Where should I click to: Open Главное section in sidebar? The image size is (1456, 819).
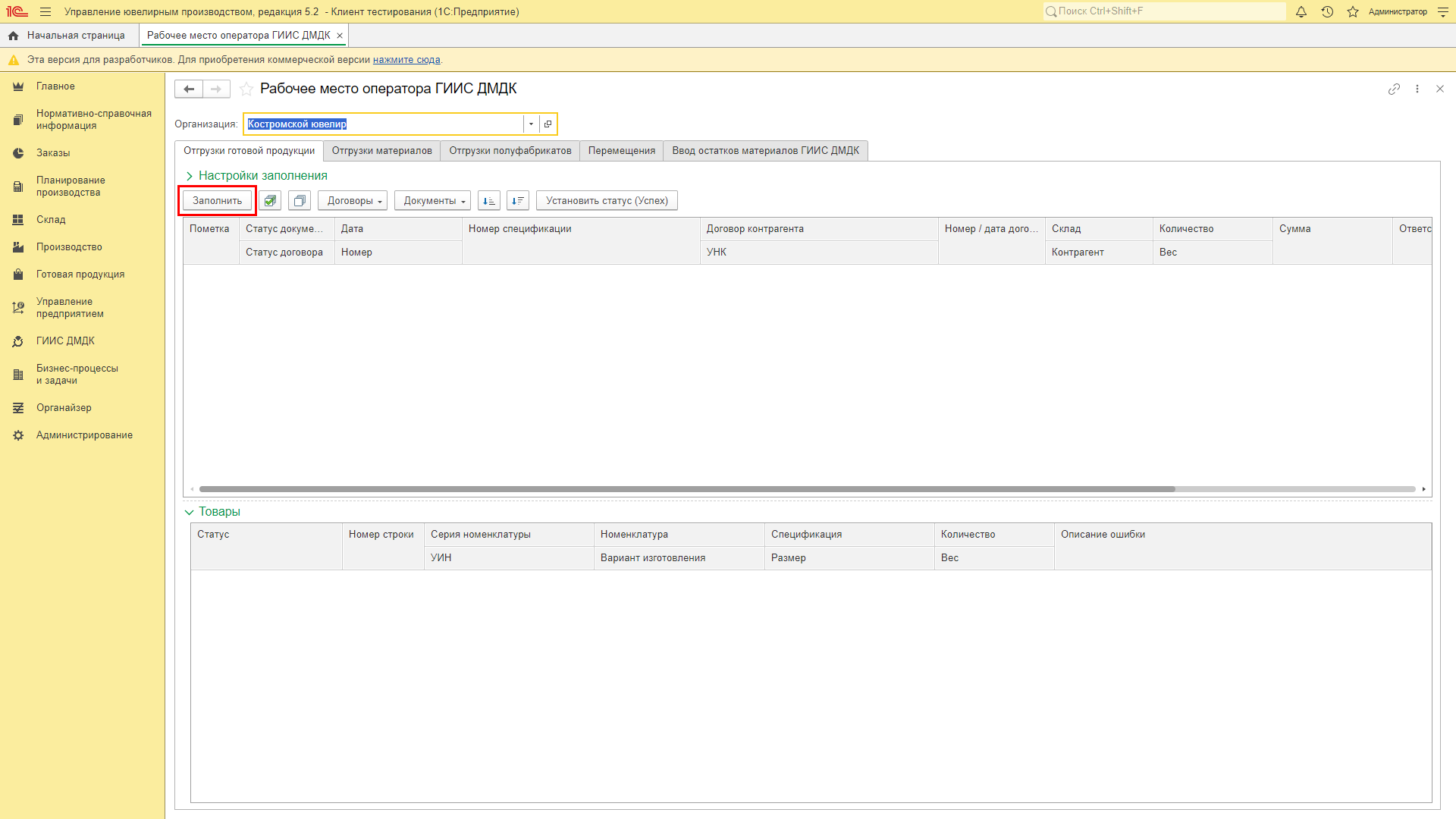(x=55, y=86)
